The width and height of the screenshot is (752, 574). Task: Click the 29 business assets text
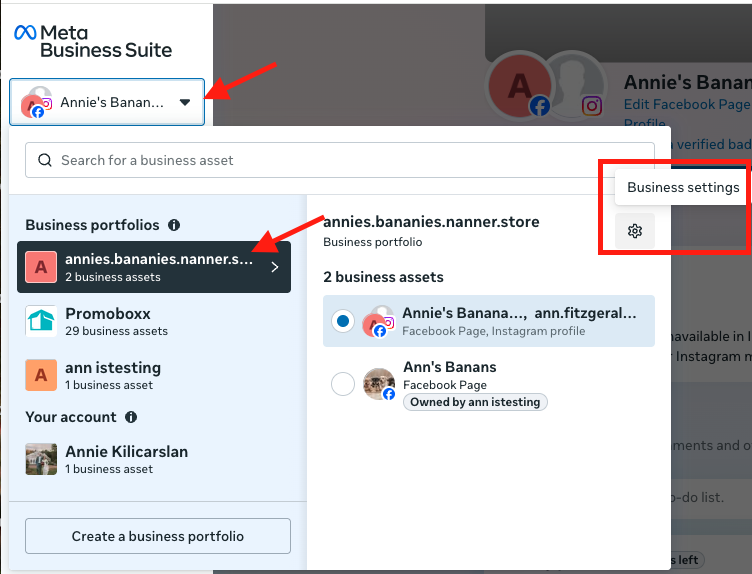coord(117,331)
